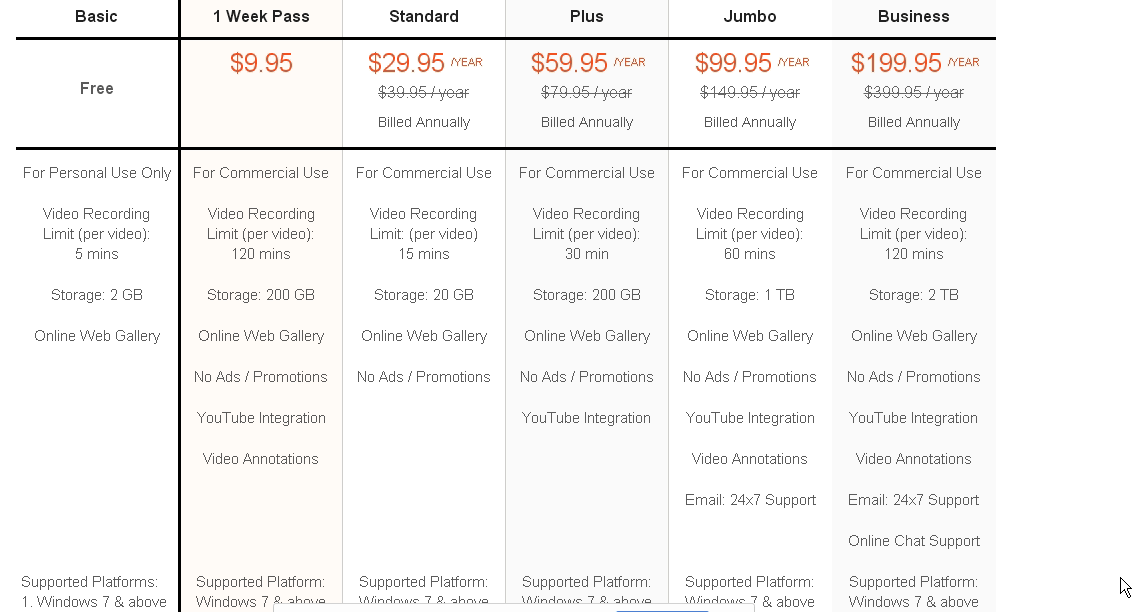Click Email: 24x7 Support under Jumbo

(x=750, y=500)
